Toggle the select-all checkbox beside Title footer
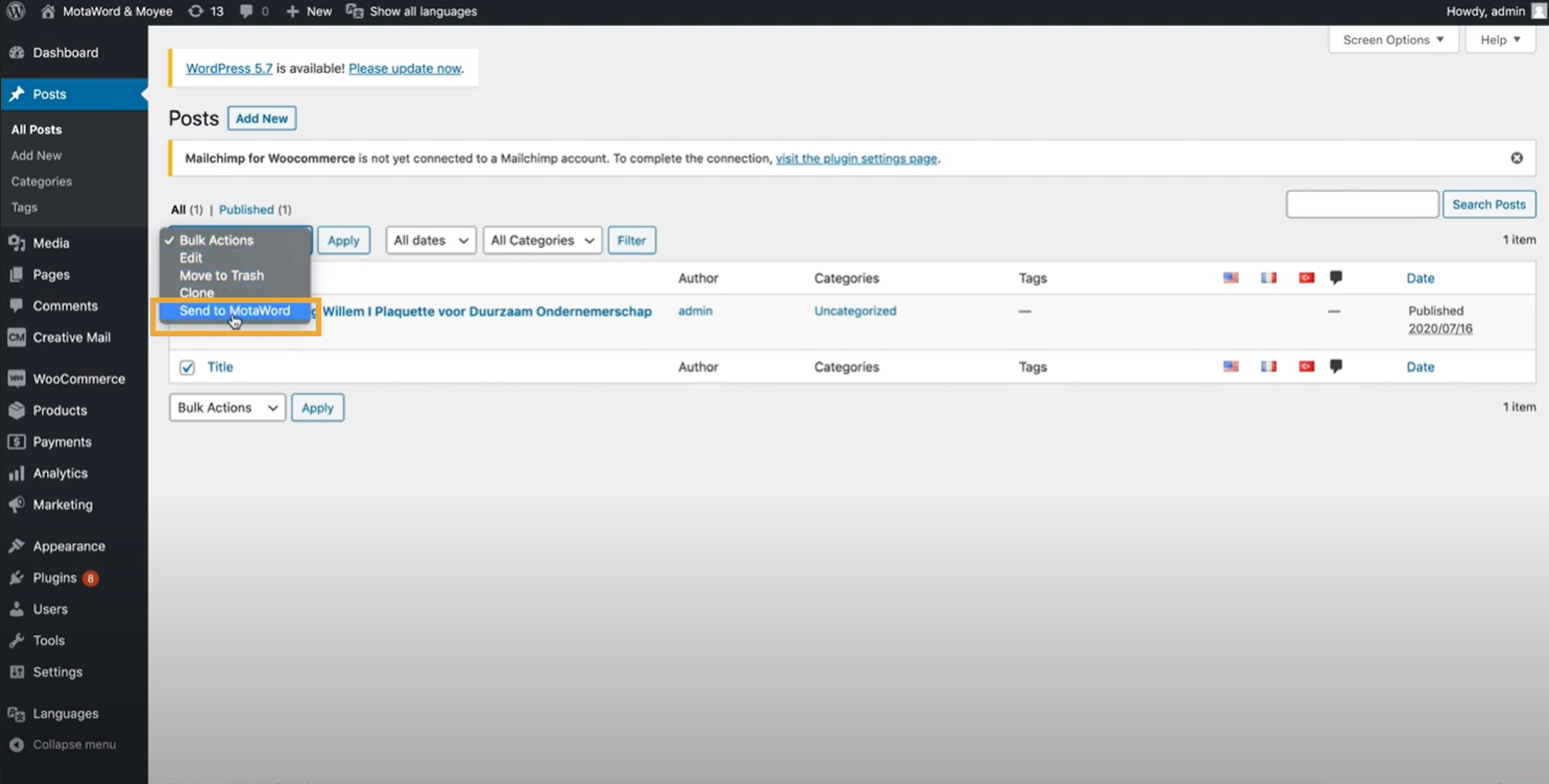 [x=187, y=367]
